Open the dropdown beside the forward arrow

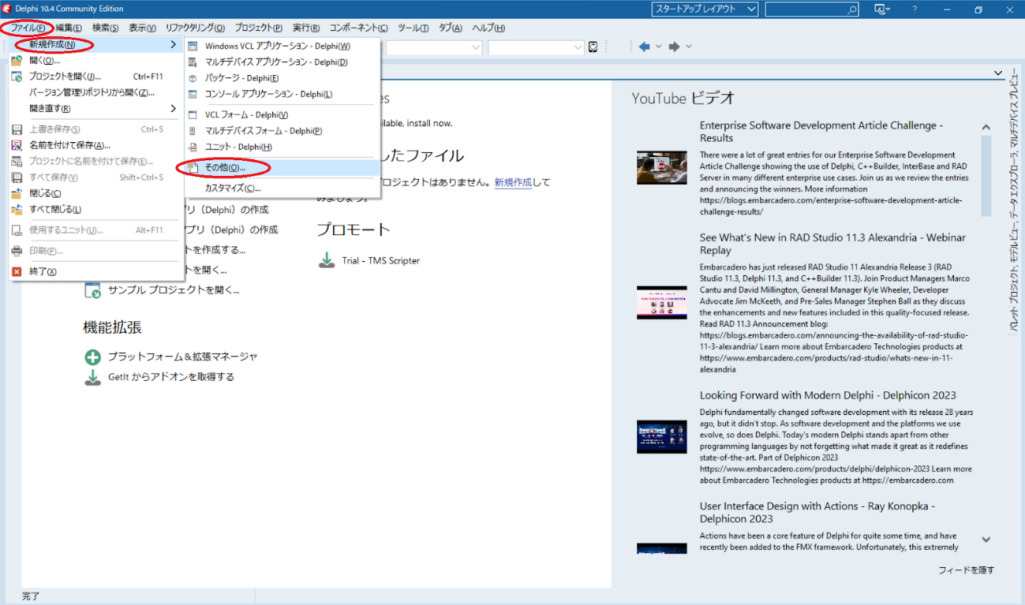pos(688,47)
